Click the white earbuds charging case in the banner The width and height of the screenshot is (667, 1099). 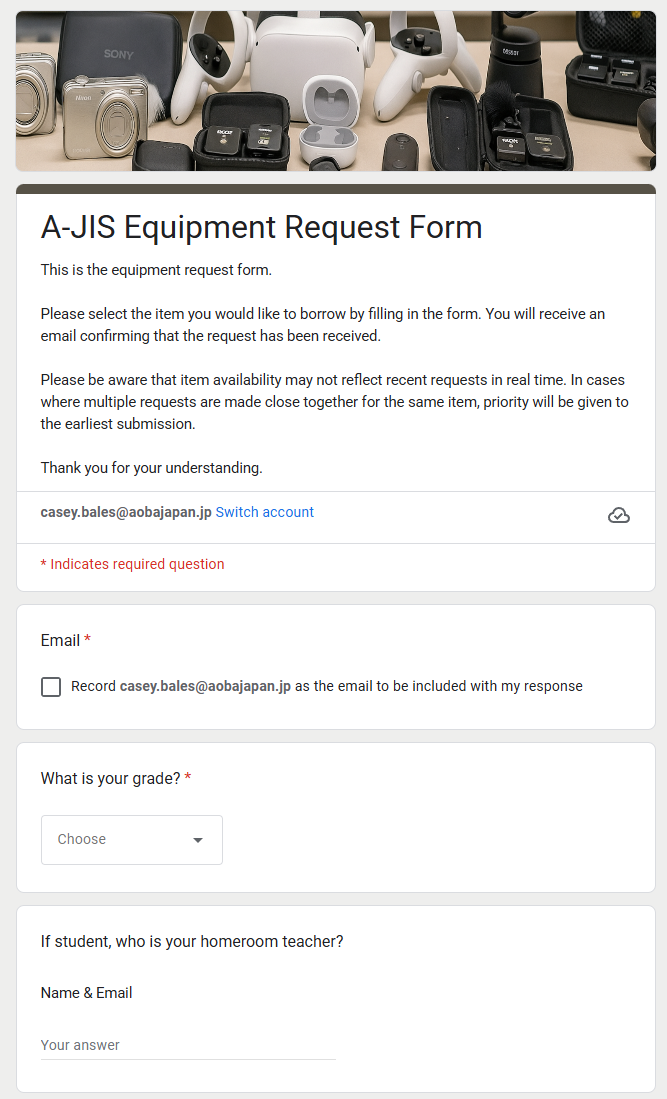[x=329, y=120]
